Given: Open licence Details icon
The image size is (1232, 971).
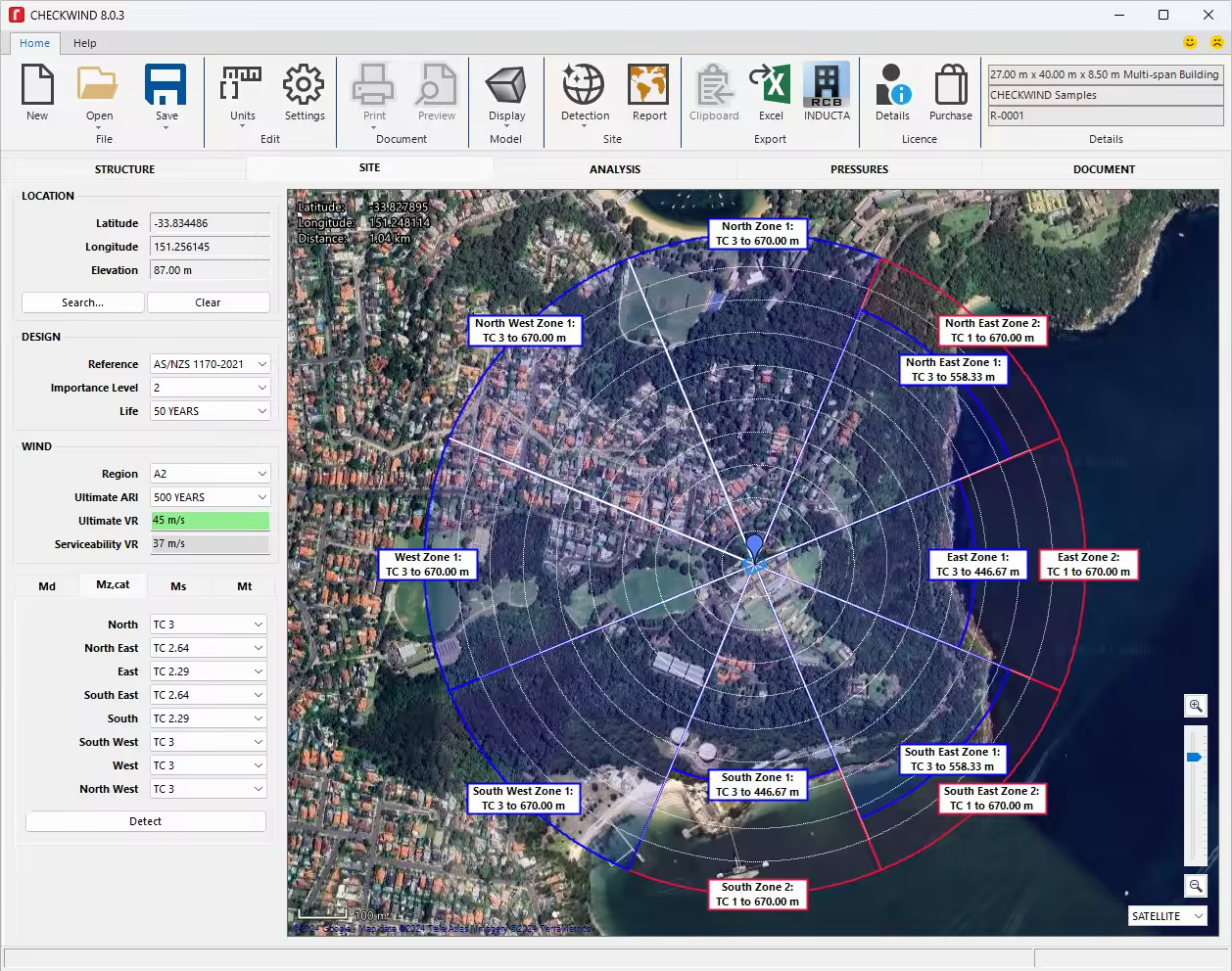Looking at the screenshot, I should pyautogui.click(x=892, y=86).
